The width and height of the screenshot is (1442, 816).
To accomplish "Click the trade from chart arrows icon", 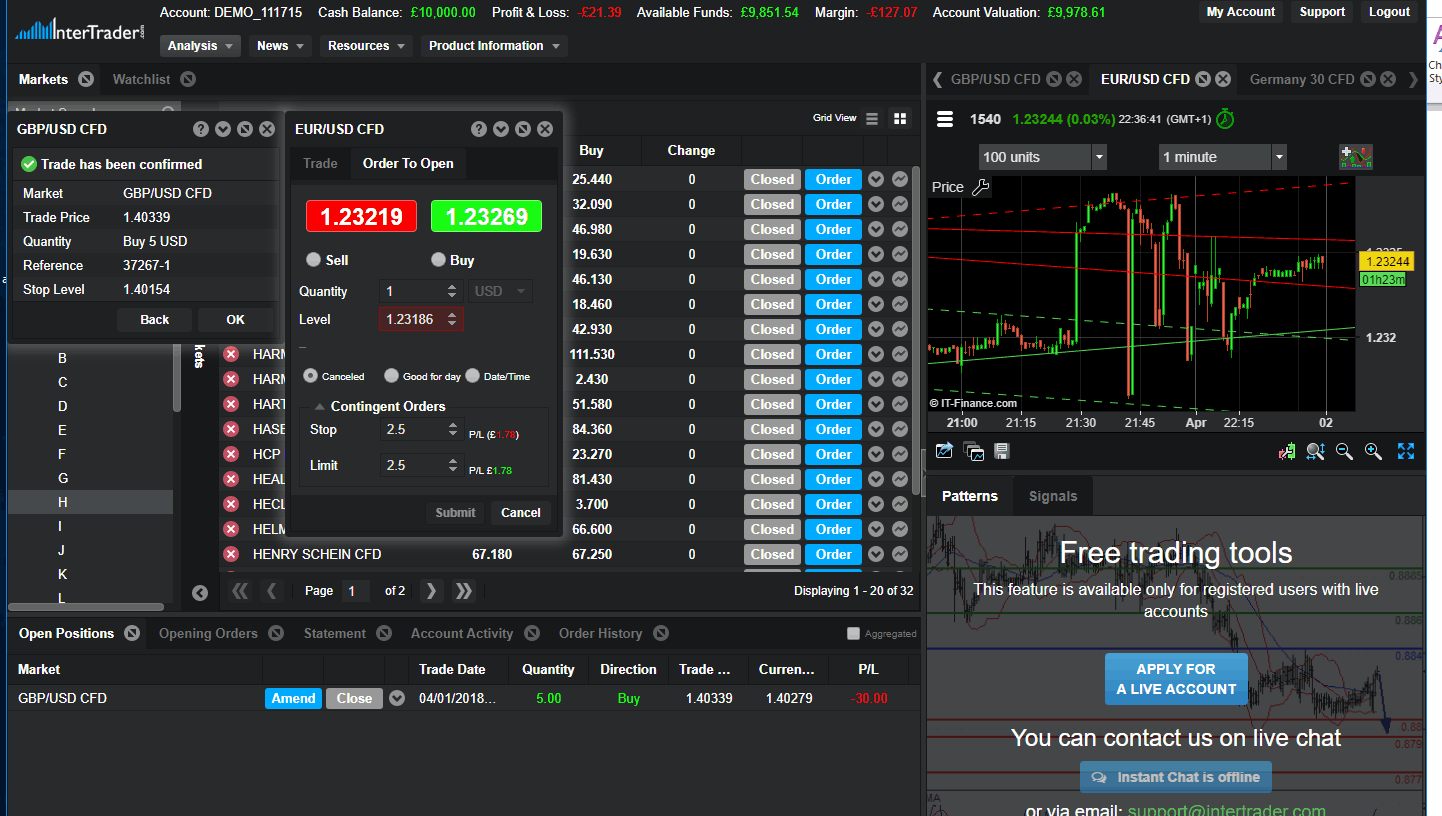I will tap(1287, 451).
